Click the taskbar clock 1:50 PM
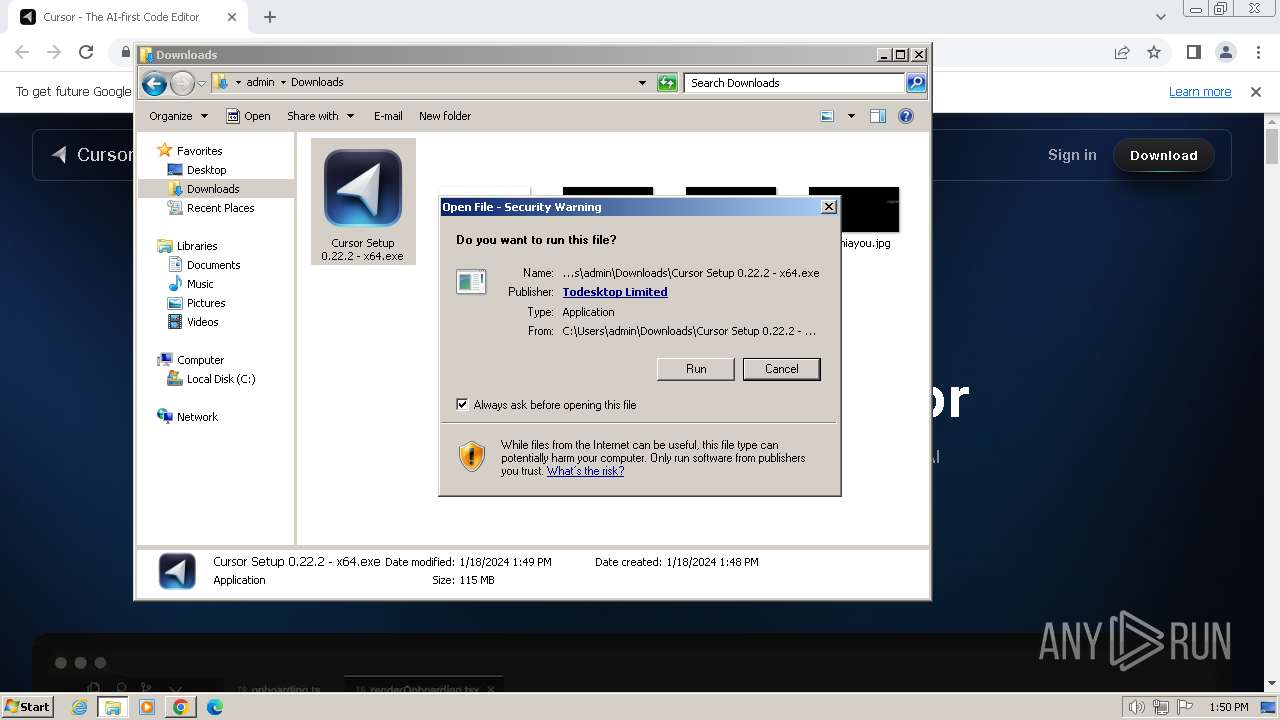The width and height of the screenshot is (1280, 720). click(1229, 707)
